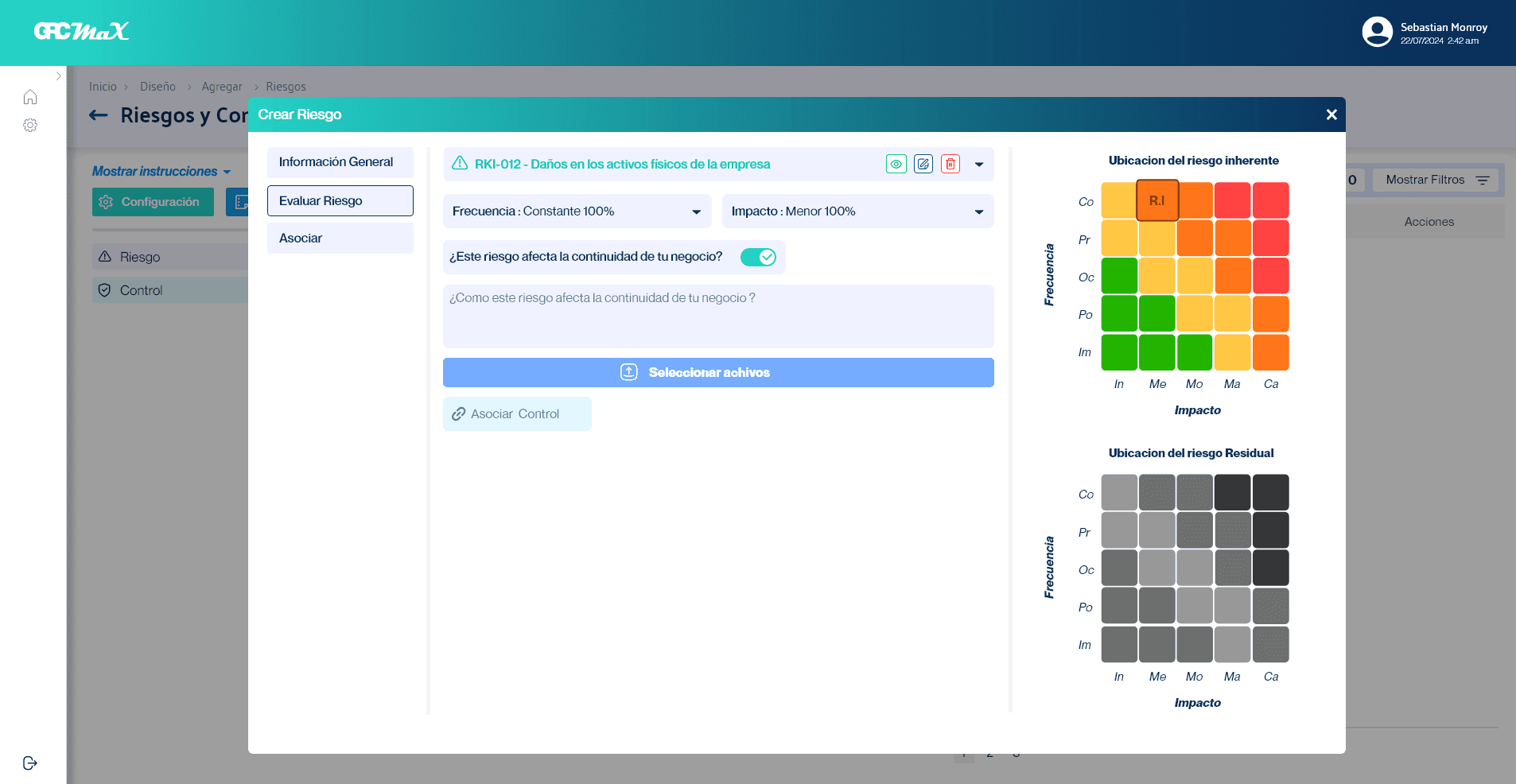Viewport: 1516px width, 784px height.
Task: Click the settings gear in the left sidebar
Action: tap(30, 125)
